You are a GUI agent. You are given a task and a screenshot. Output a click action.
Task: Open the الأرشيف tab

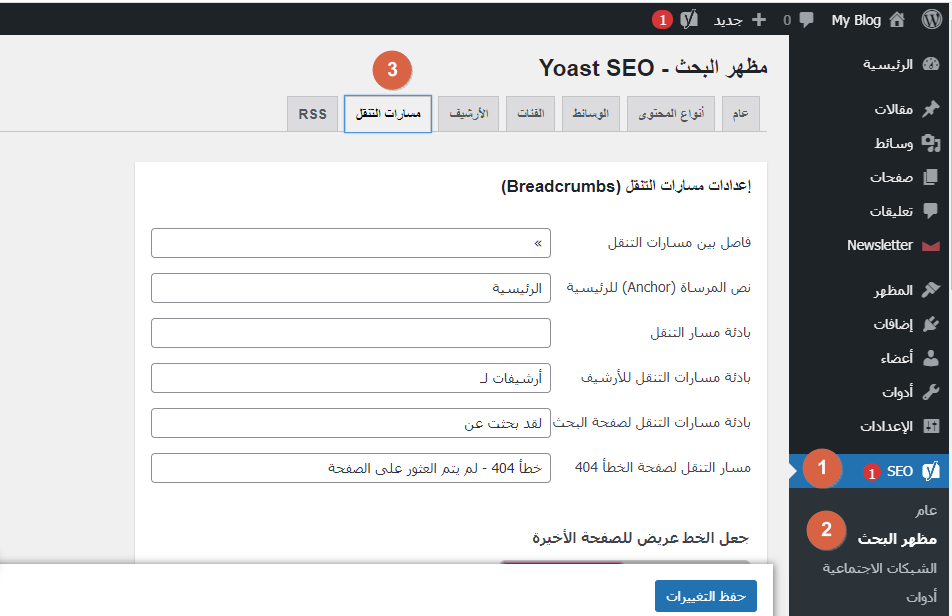point(468,113)
